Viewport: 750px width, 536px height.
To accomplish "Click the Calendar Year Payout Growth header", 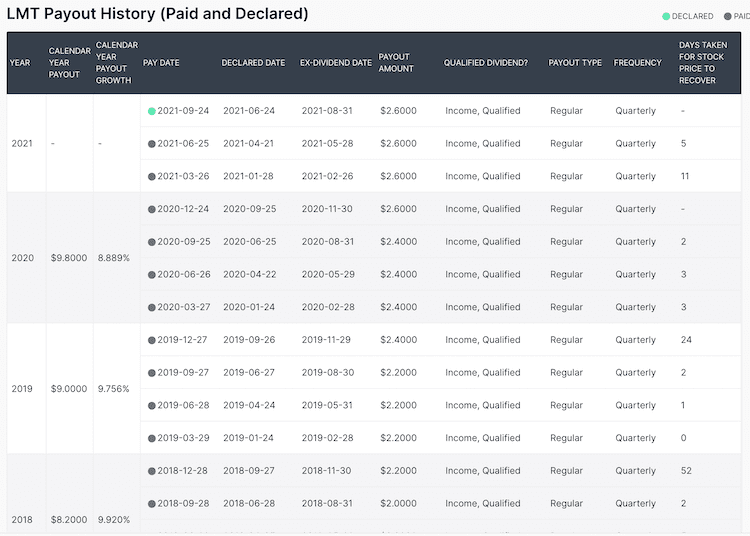I will tap(117, 63).
